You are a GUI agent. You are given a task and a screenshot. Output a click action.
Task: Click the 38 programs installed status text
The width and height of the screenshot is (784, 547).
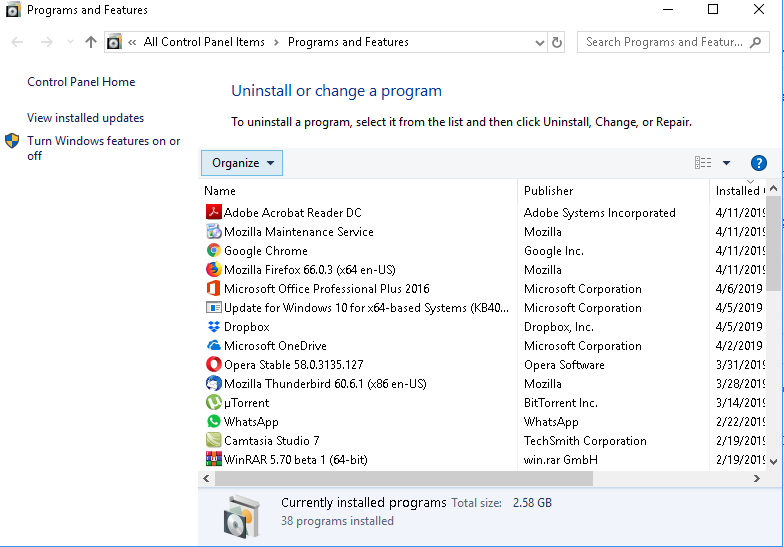pyautogui.click(x=338, y=521)
